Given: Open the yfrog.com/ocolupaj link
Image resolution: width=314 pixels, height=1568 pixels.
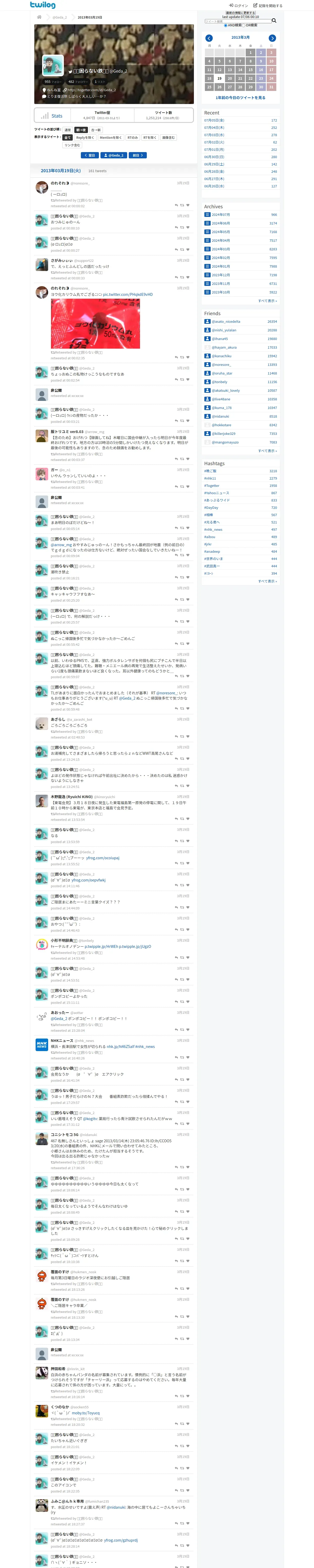Looking at the screenshot, I should coord(102,858).
